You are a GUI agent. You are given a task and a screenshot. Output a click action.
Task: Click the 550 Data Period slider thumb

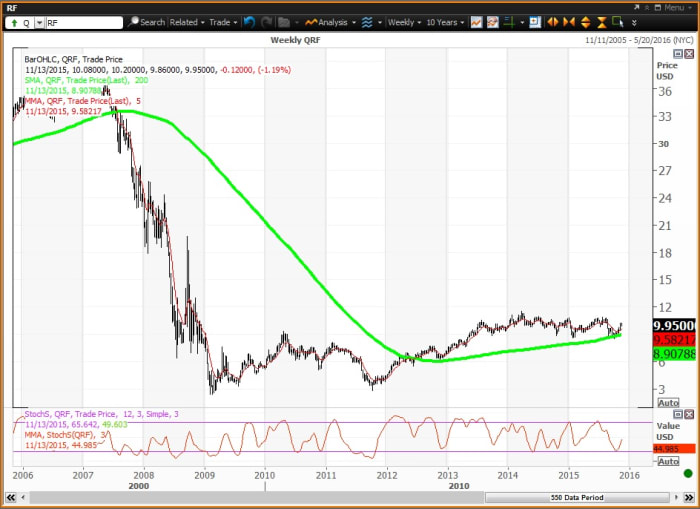click(577, 497)
